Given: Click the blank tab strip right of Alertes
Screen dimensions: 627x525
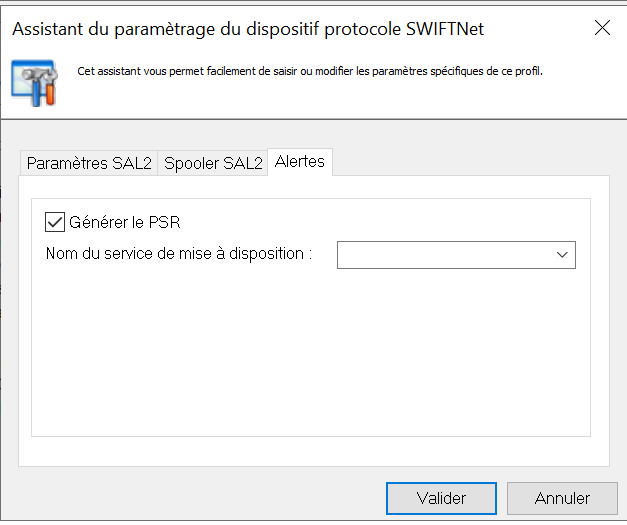Looking at the screenshot, I should pos(470,162).
